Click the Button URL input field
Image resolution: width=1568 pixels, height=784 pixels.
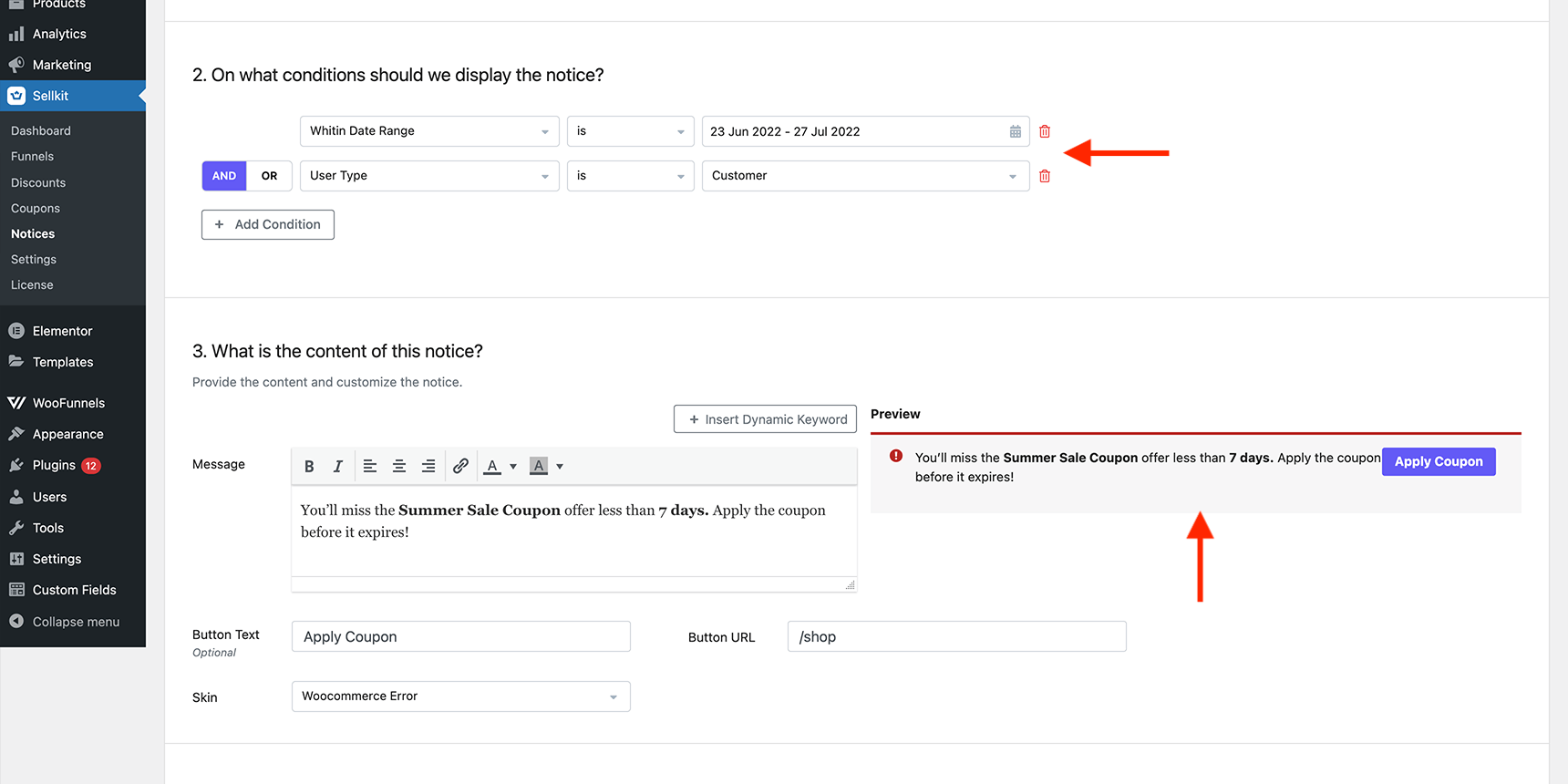[x=956, y=636]
